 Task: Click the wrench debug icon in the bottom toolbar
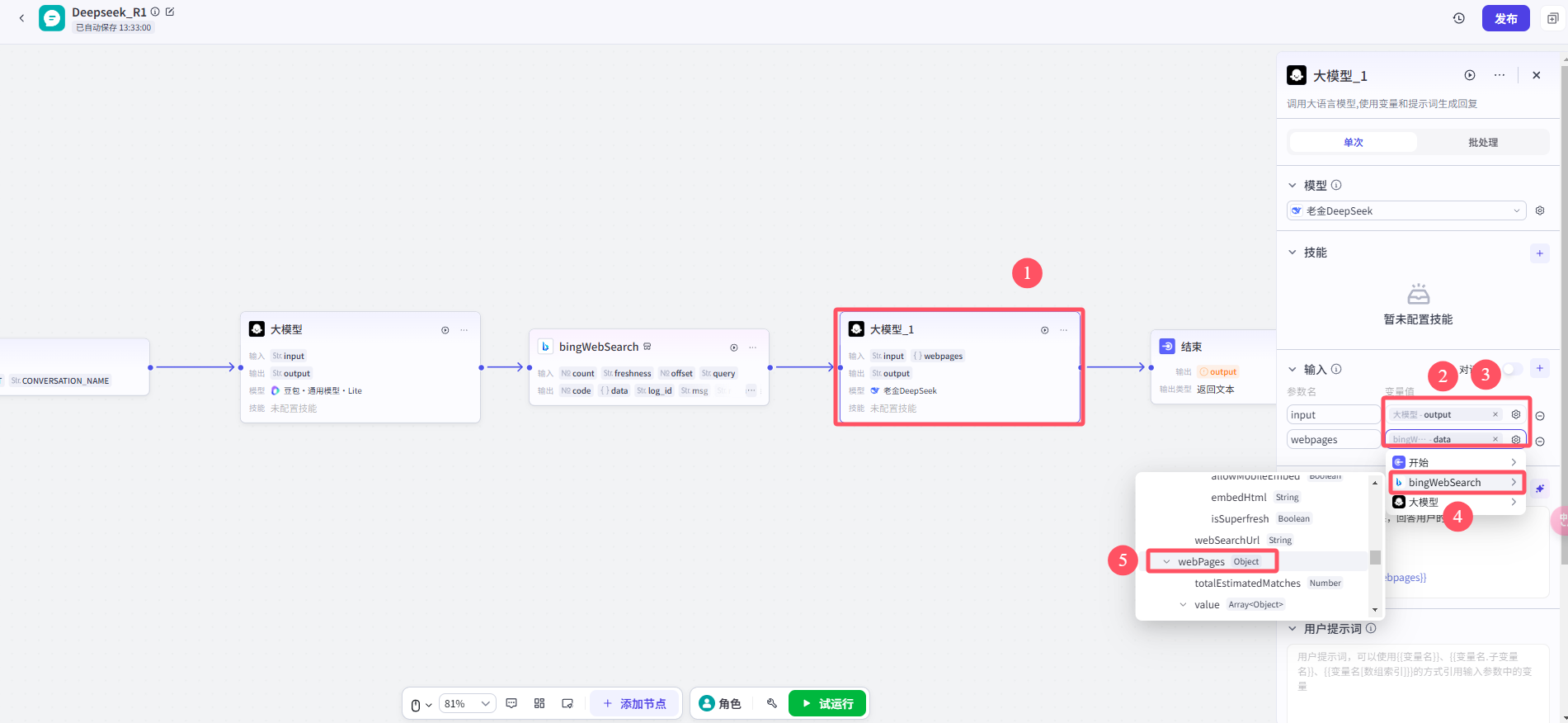772,703
